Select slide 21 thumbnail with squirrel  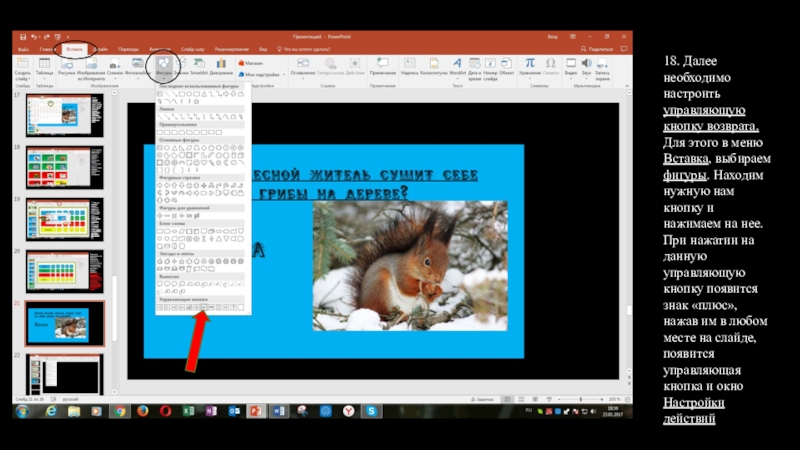(64, 323)
